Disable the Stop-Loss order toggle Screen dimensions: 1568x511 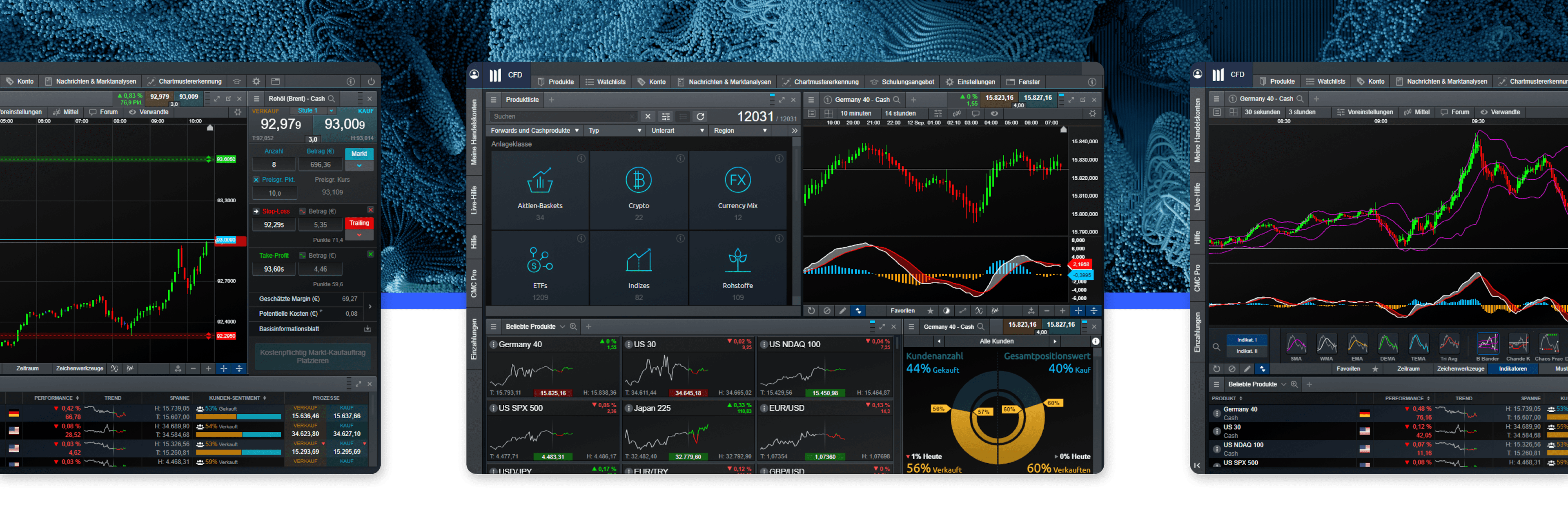[370, 210]
